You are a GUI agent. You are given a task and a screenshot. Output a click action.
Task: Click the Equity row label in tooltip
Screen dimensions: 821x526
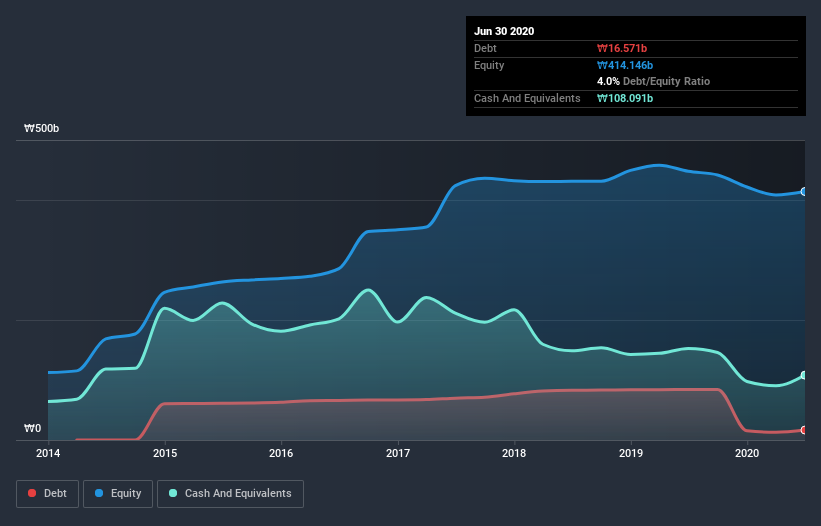coord(489,65)
